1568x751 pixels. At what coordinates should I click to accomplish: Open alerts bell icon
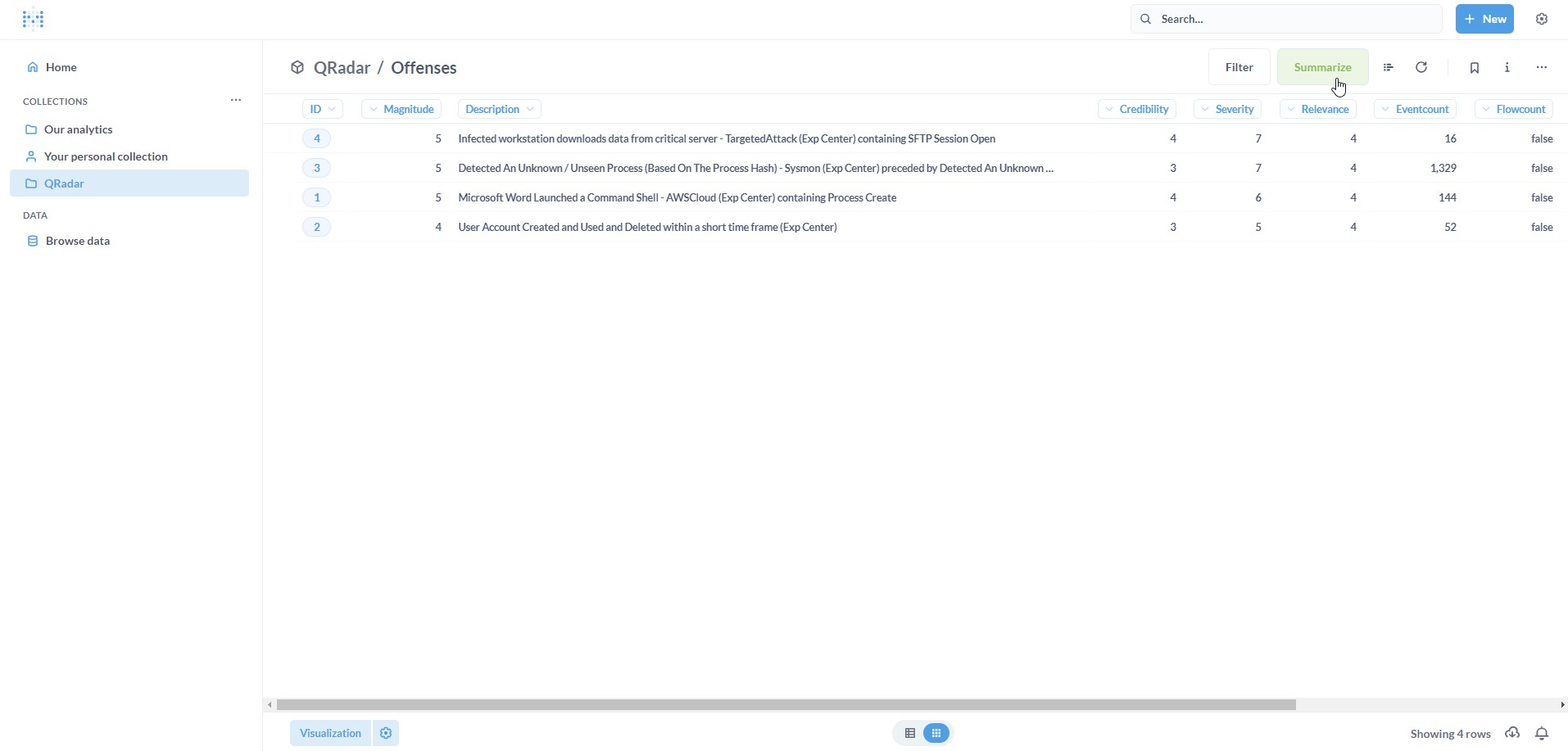tap(1542, 734)
